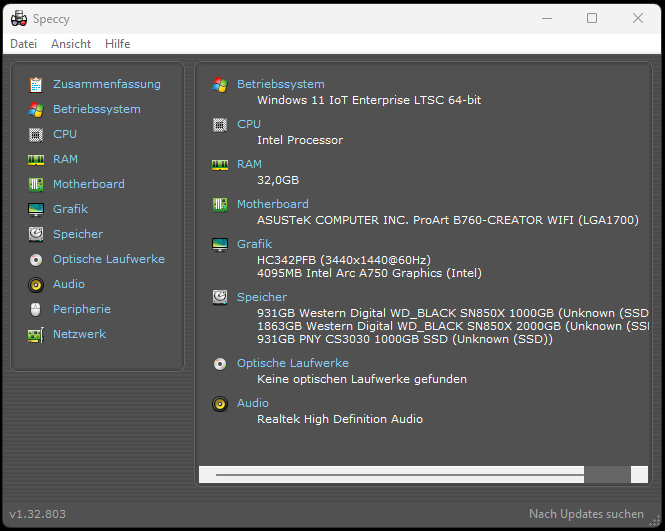Open Optische Laufwerke from sidebar
This screenshot has width=665, height=531.
[x=109, y=259]
